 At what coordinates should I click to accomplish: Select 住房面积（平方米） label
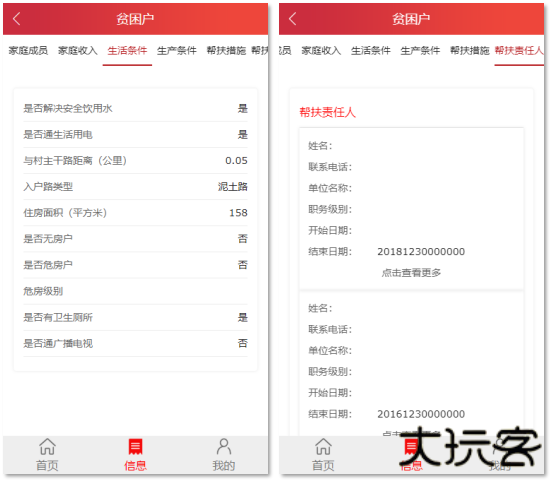65,213
